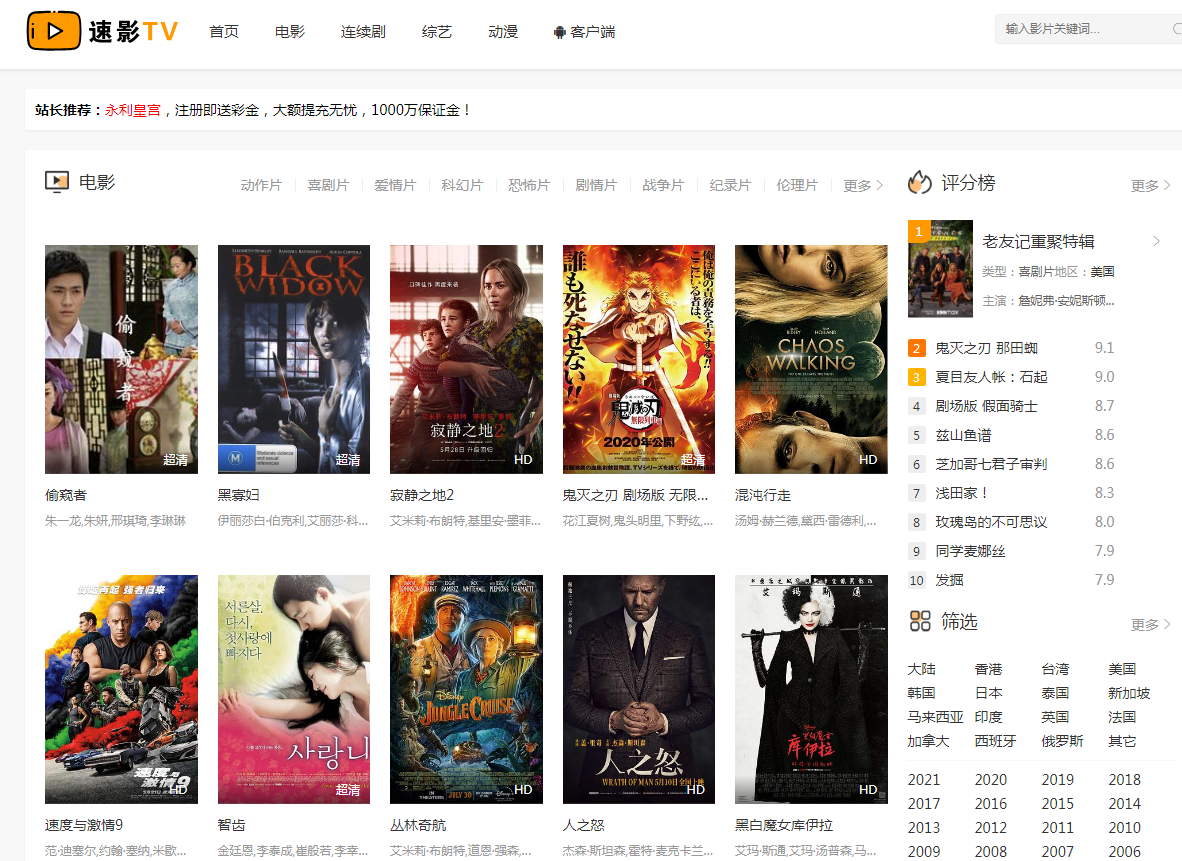Open 芝加哥七君子审判 in the rankings

tap(991, 464)
